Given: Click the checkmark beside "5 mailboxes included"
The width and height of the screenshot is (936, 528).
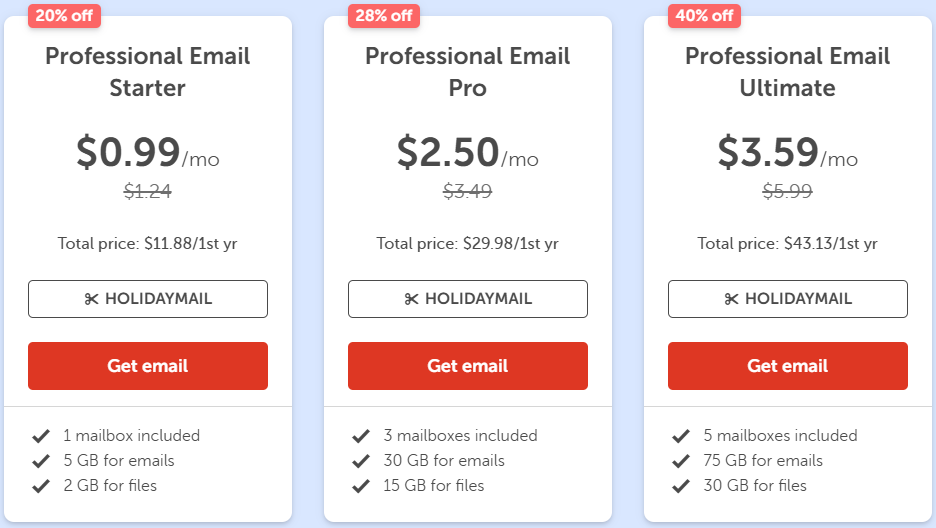Looking at the screenshot, I should (x=681, y=436).
